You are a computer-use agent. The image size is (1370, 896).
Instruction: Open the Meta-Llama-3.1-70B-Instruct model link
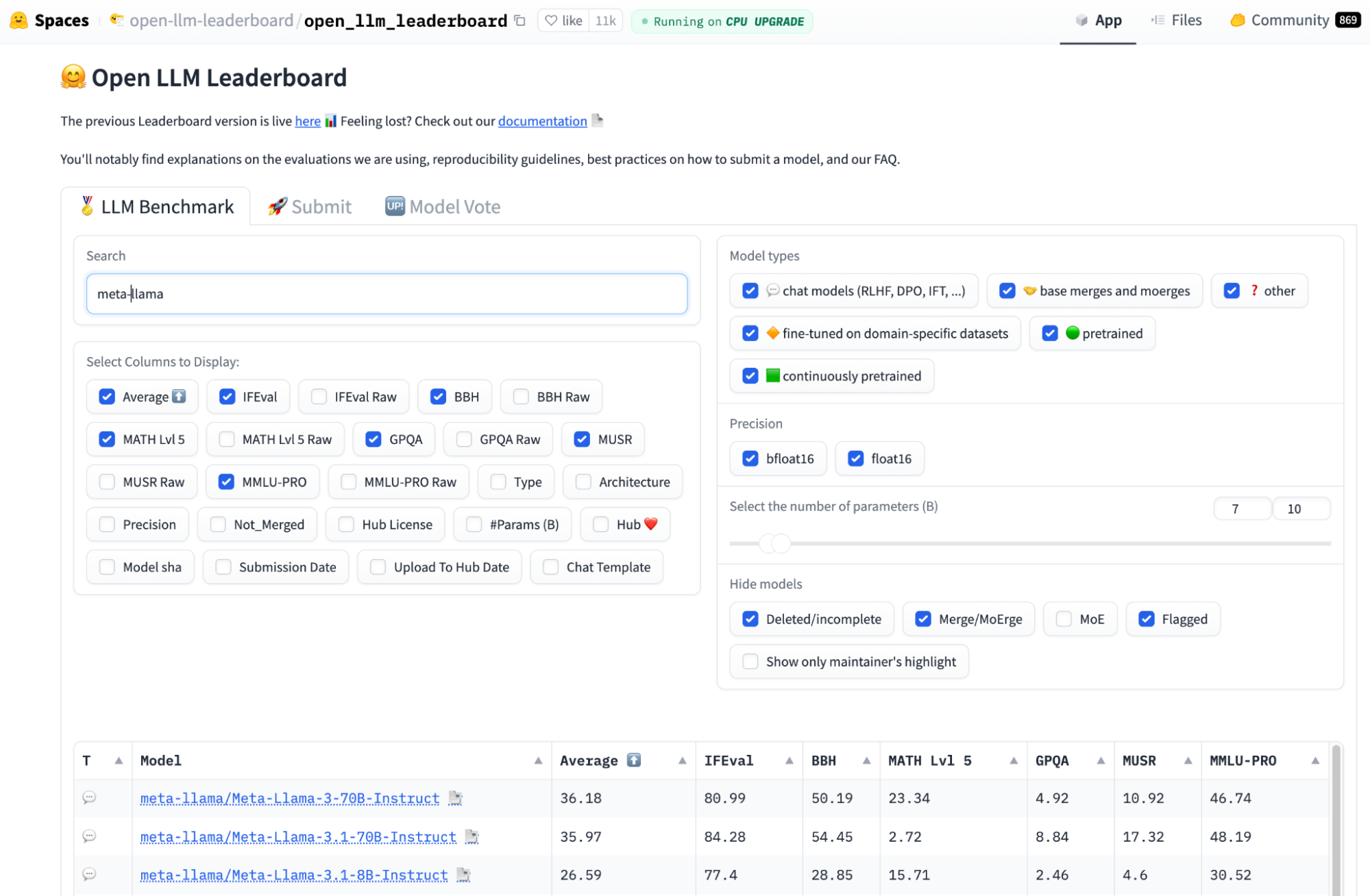click(298, 836)
